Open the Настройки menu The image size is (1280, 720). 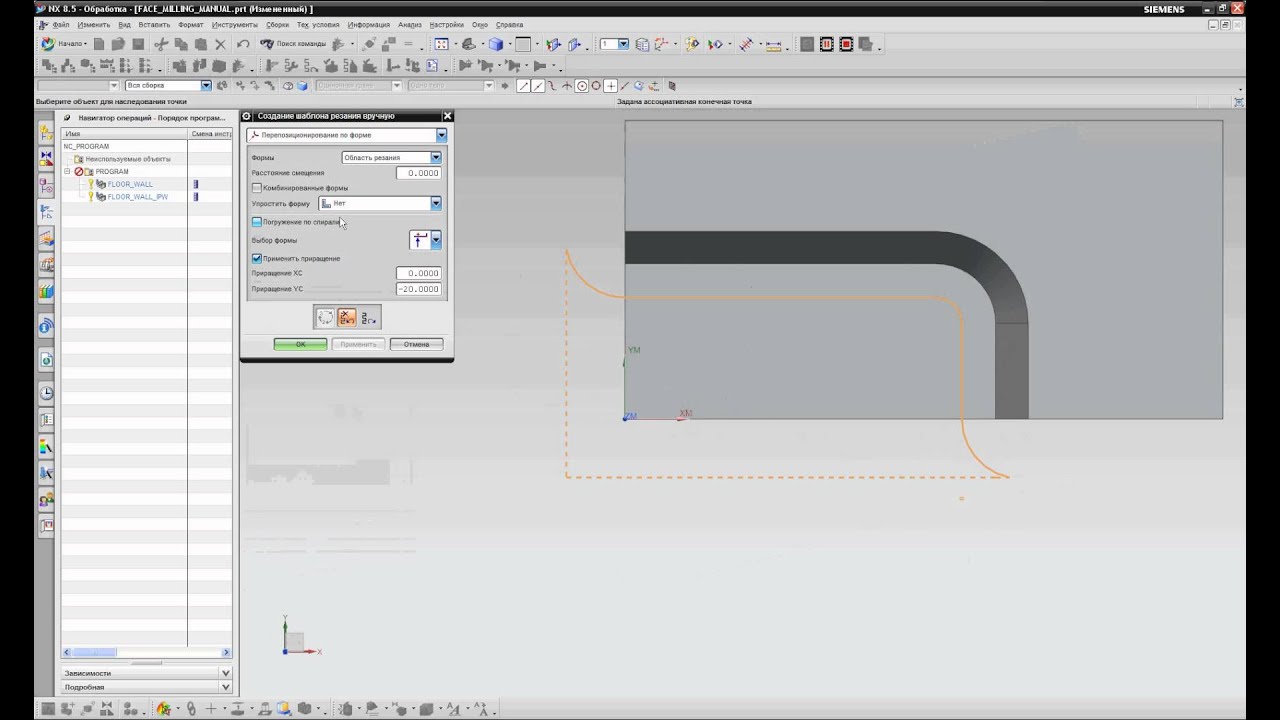(446, 24)
